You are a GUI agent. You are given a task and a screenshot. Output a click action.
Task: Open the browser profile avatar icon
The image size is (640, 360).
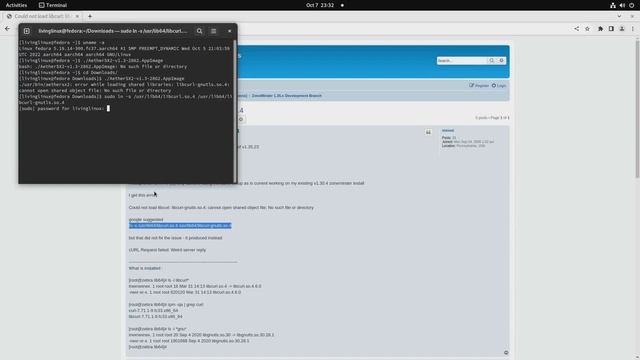click(622, 29)
